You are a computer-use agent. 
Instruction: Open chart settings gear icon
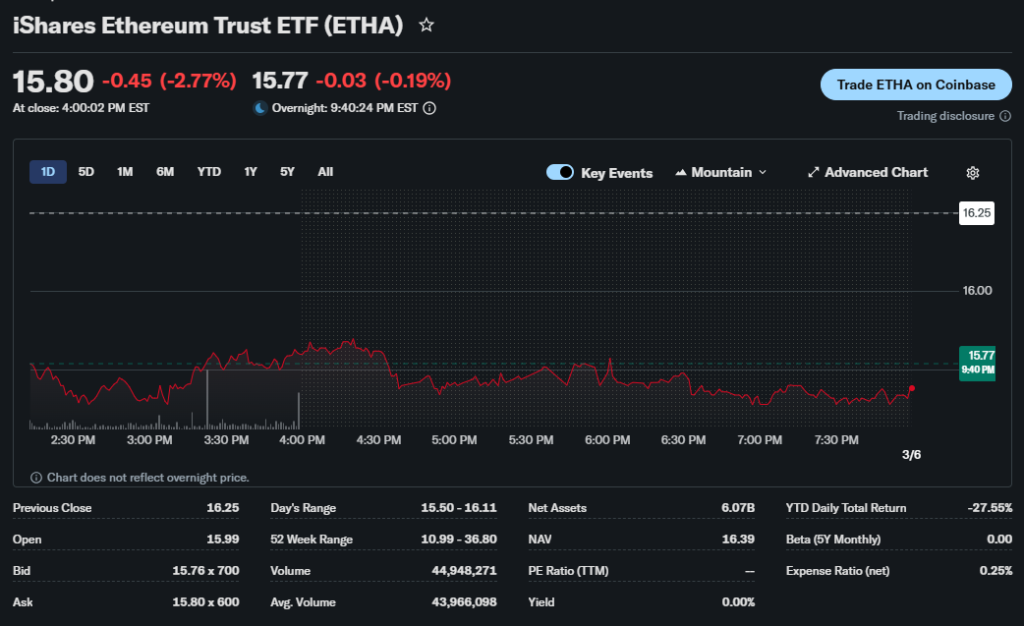pyautogui.click(x=973, y=173)
